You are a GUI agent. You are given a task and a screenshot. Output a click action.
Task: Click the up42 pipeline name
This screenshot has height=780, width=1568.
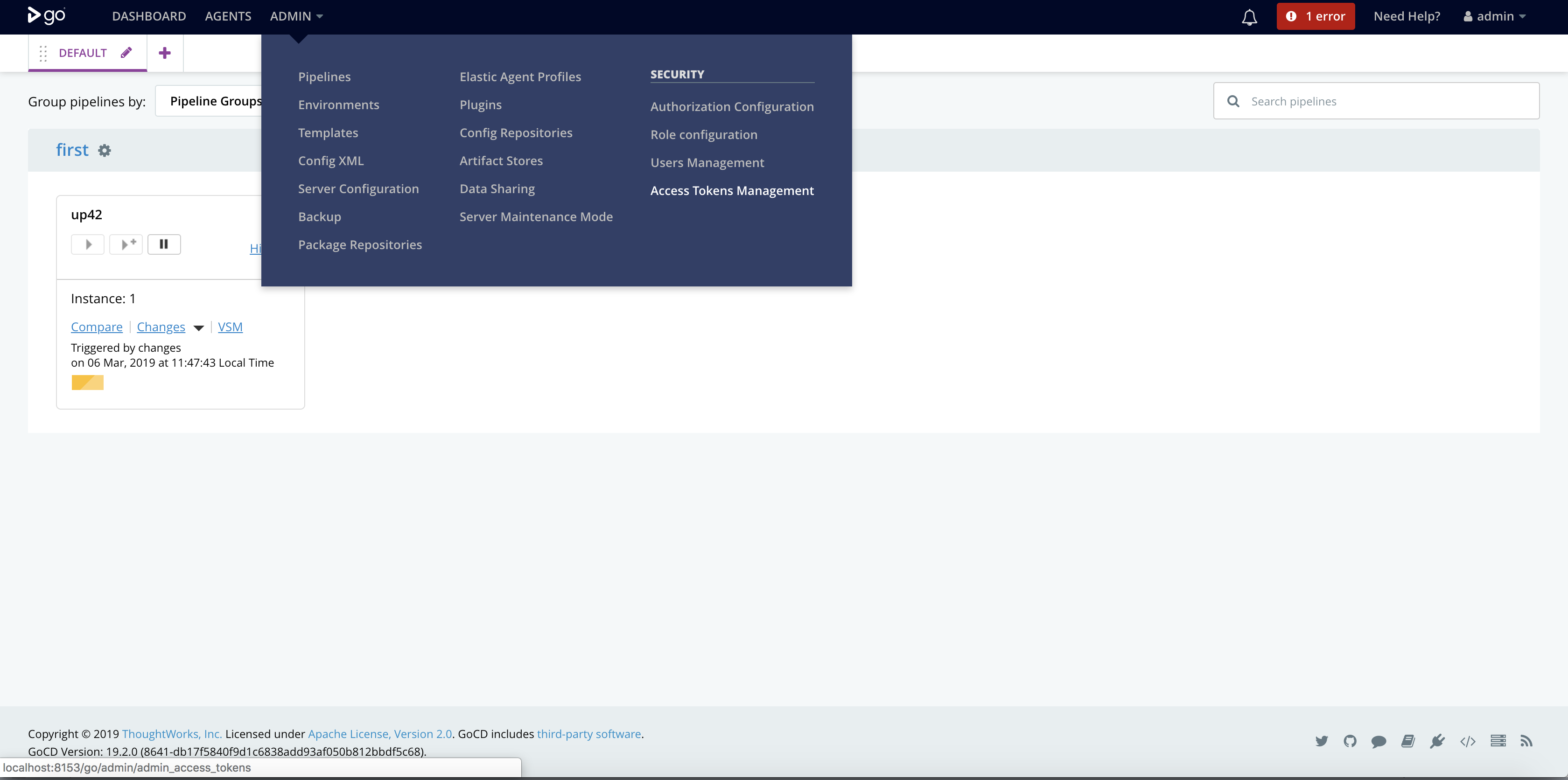(86, 215)
